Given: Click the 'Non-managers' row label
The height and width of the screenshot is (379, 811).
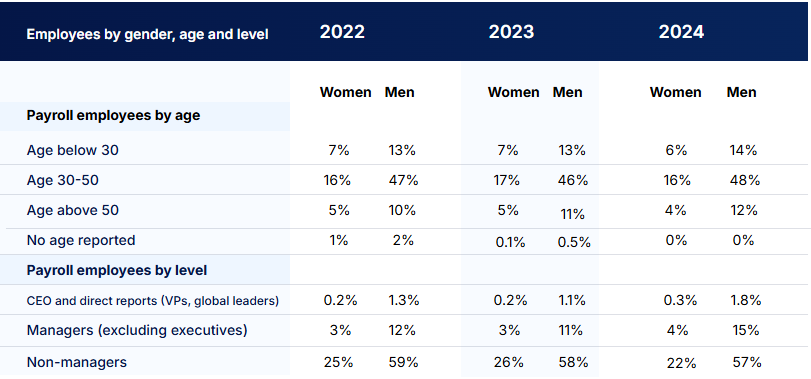Looking at the screenshot, I should pyautogui.click(x=77, y=362).
